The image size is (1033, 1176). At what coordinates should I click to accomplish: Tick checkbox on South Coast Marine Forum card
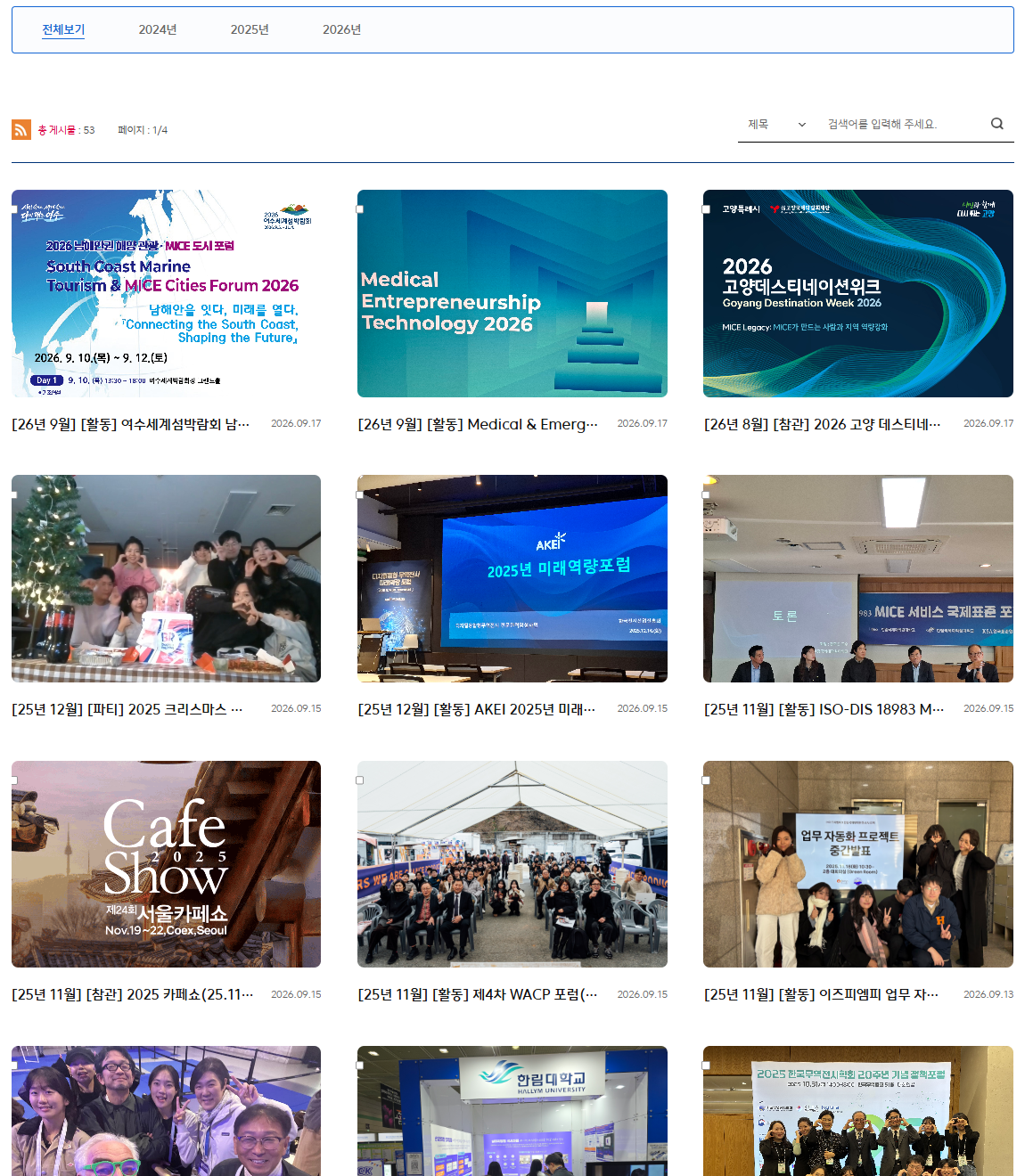[14, 209]
